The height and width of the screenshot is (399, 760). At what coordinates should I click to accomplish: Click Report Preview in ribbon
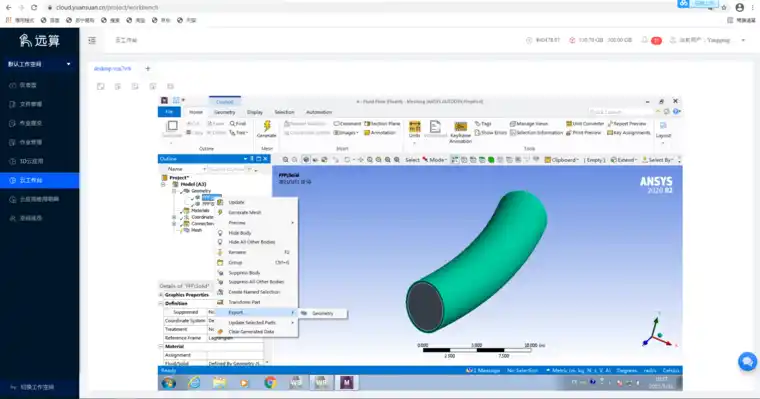[627, 124]
